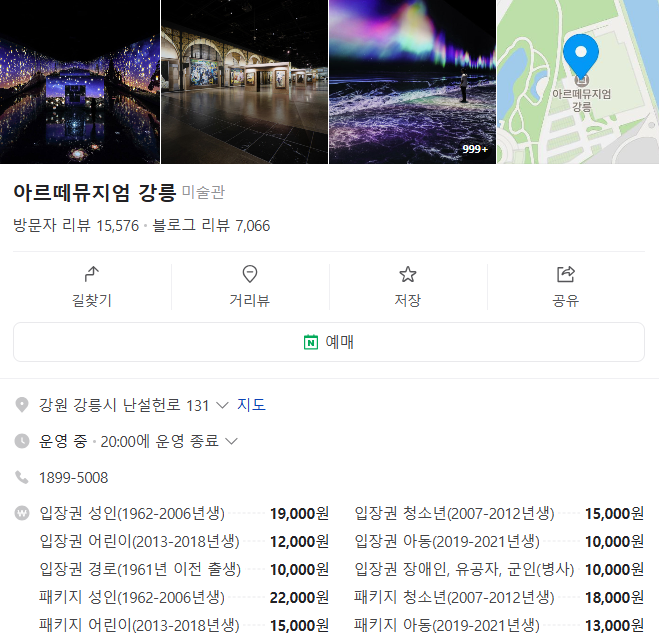
Task: Select 패키지 어린이(2013-2018년생) item
Action: coord(139,625)
